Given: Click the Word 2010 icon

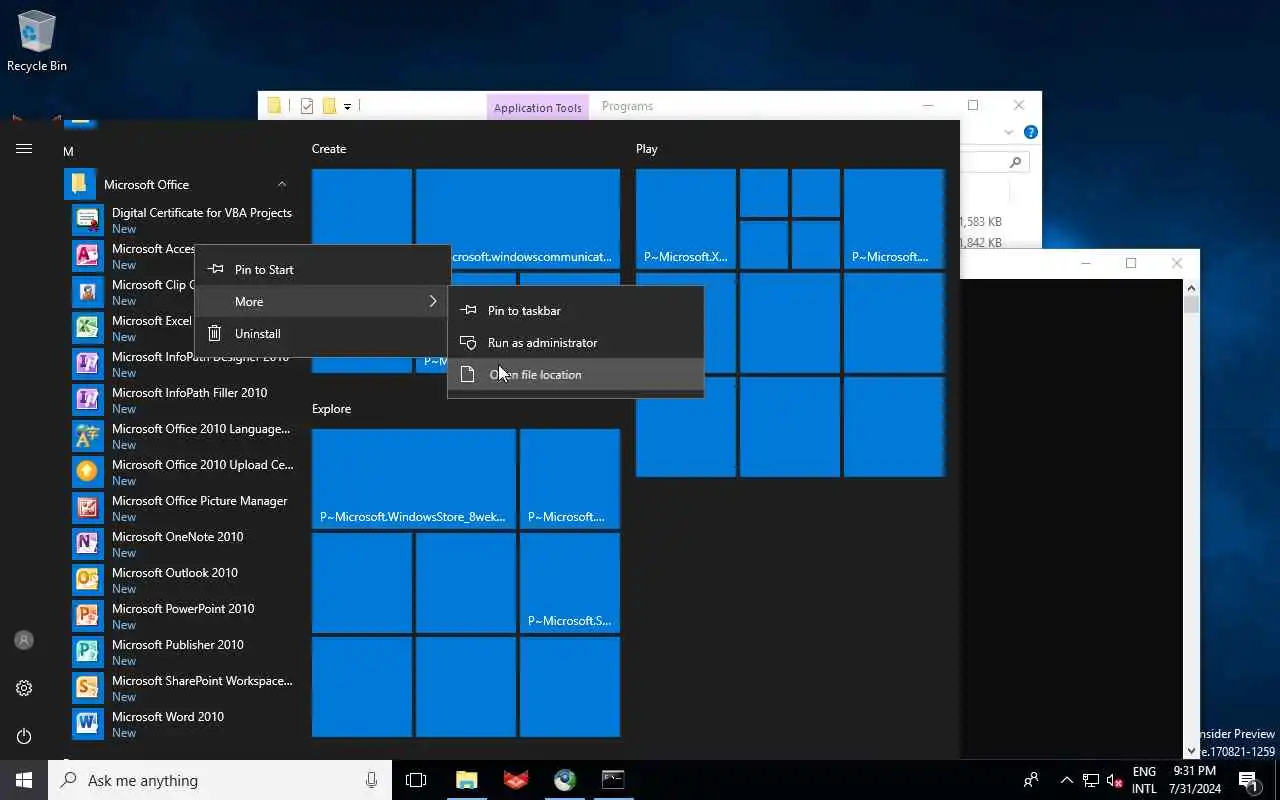Looking at the screenshot, I should 88,724.
